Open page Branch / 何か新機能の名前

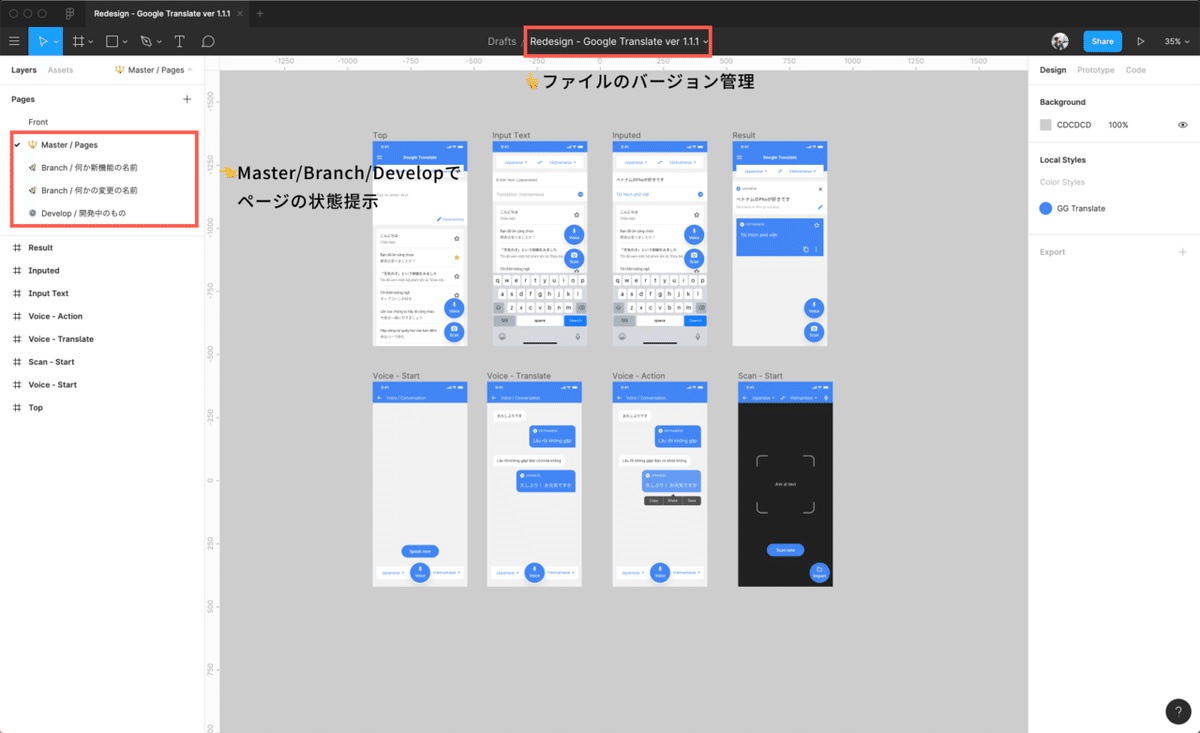(x=104, y=167)
